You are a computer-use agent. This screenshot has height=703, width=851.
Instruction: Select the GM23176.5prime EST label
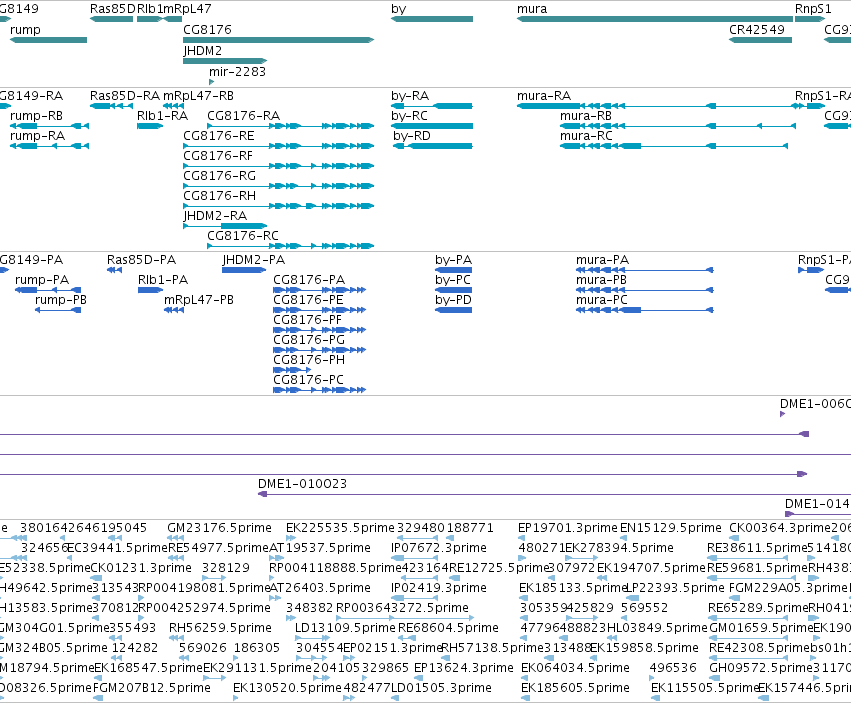point(219,528)
